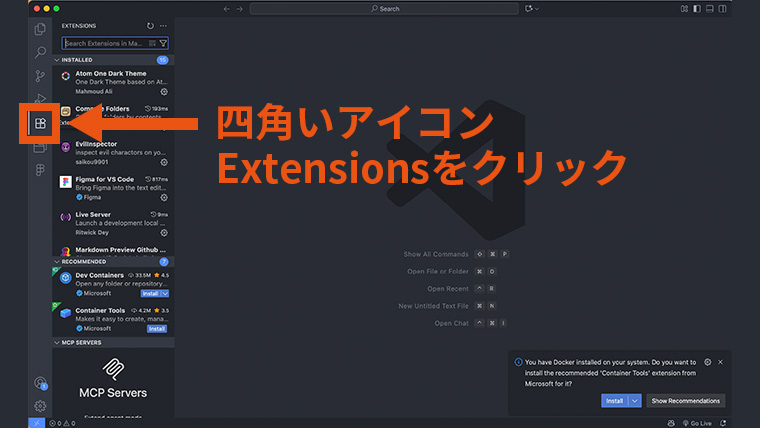Open the Figma icon in activity bar
Image resolution: width=760 pixels, height=428 pixels.
click(x=40, y=171)
